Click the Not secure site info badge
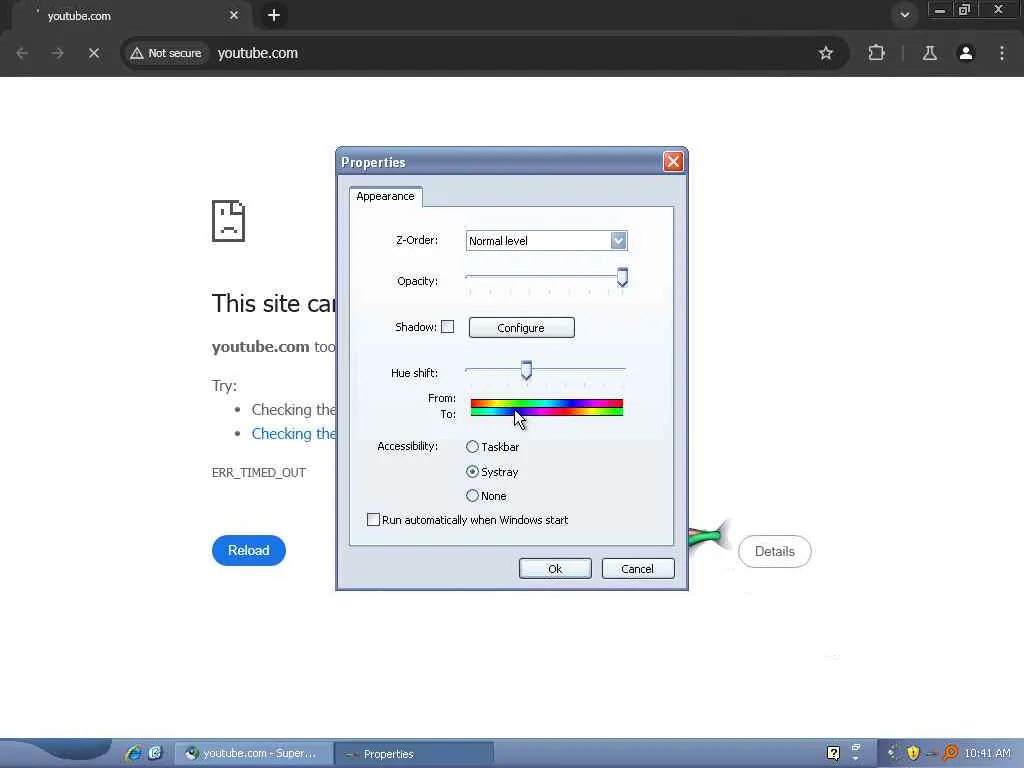Image resolution: width=1024 pixels, height=768 pixels. (x=166, y=53)
